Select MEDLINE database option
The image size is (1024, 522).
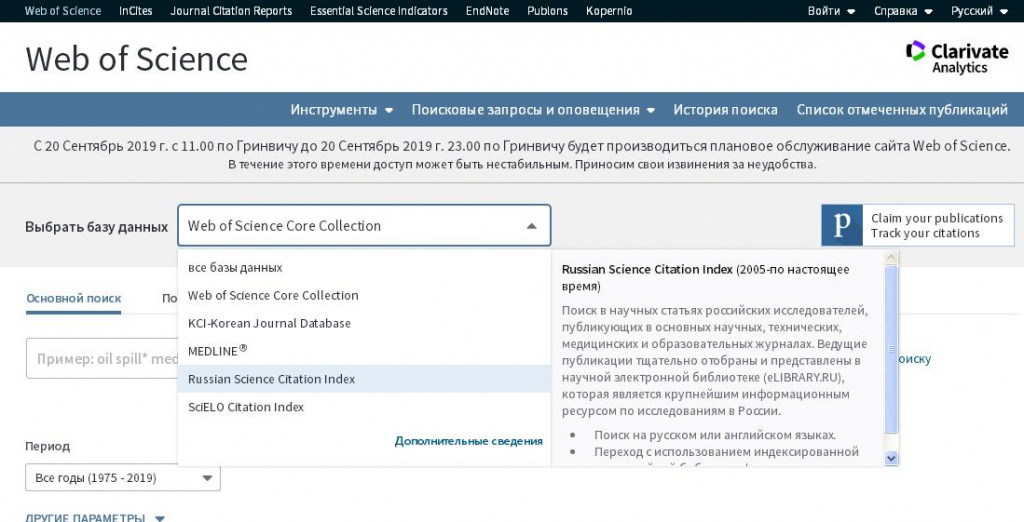point(364,351)
